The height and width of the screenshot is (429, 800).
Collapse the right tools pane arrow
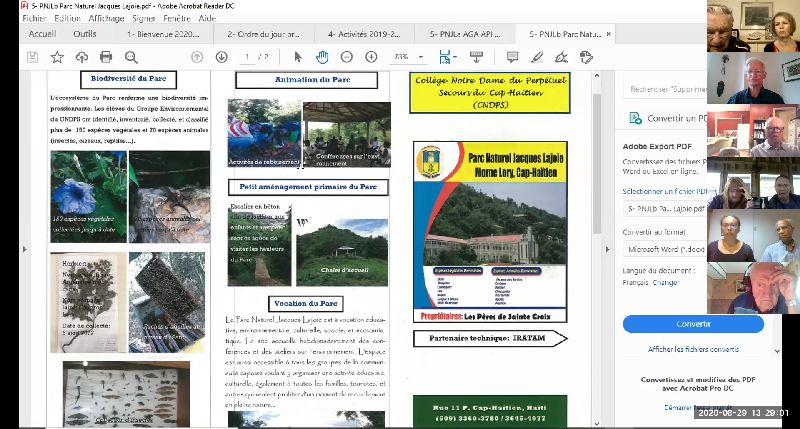(607, 249)
